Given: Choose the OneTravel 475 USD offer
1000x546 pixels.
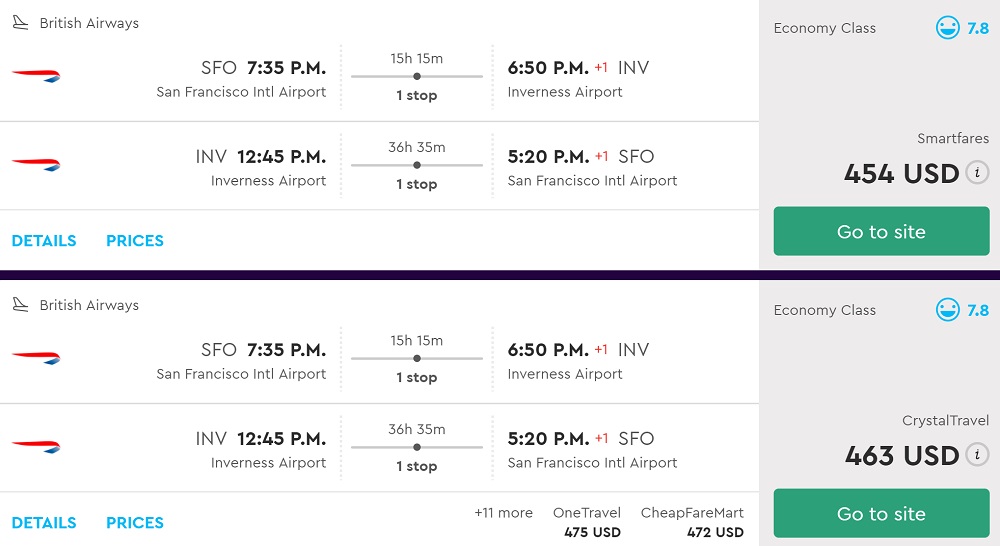Looking at the screenshot, I should [587, 522].
